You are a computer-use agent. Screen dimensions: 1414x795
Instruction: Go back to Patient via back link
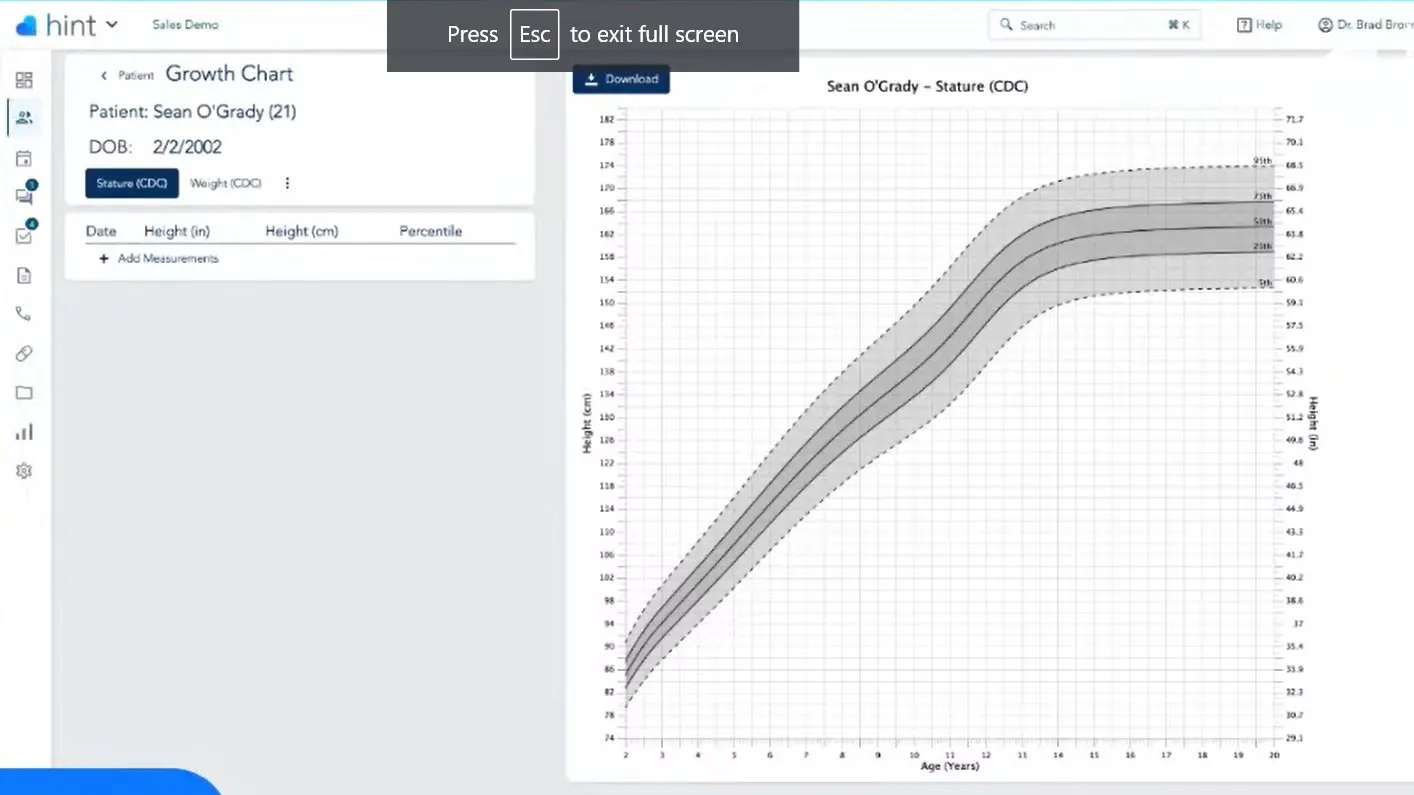(x=127, y=75)
